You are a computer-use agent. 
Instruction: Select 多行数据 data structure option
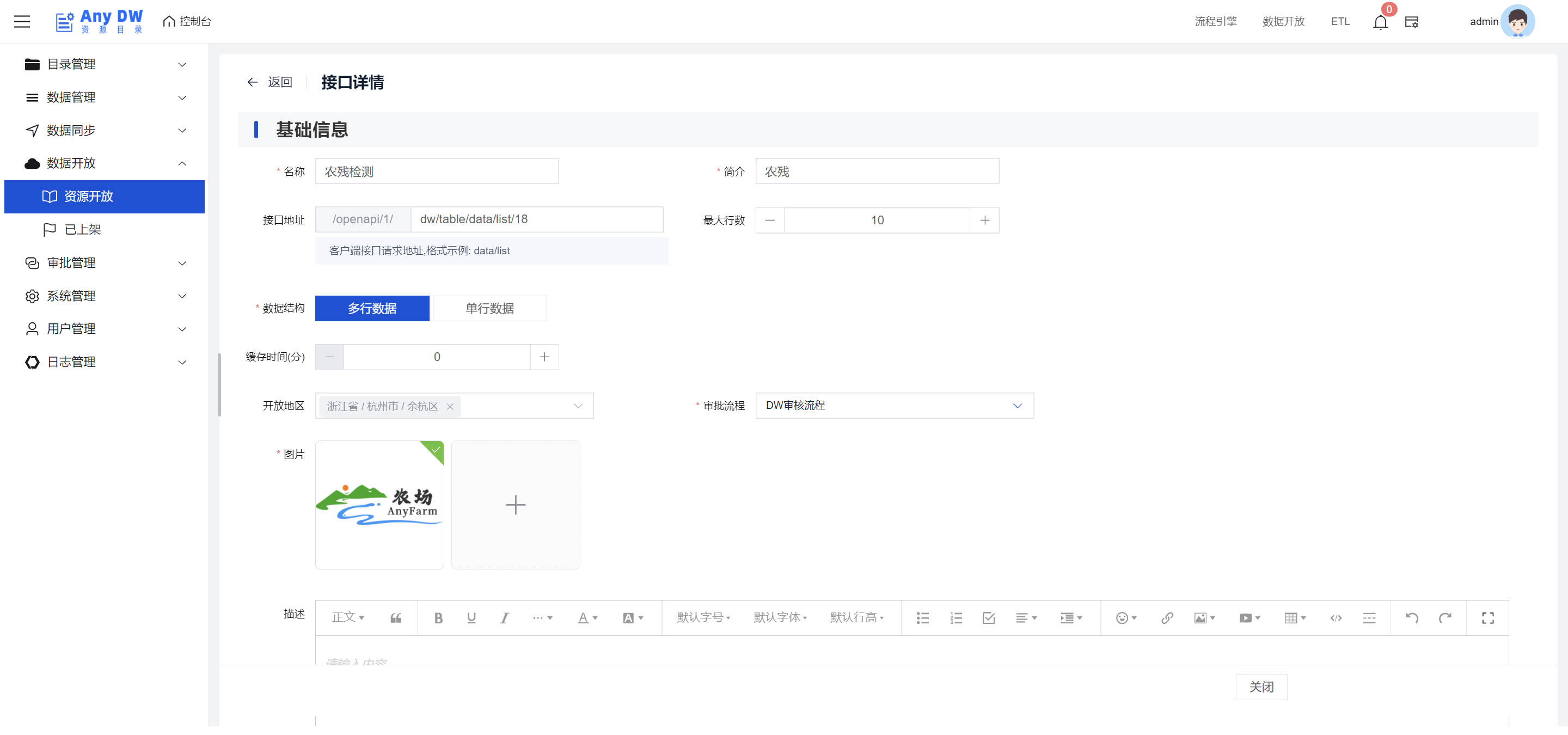(x=372, y=309)
